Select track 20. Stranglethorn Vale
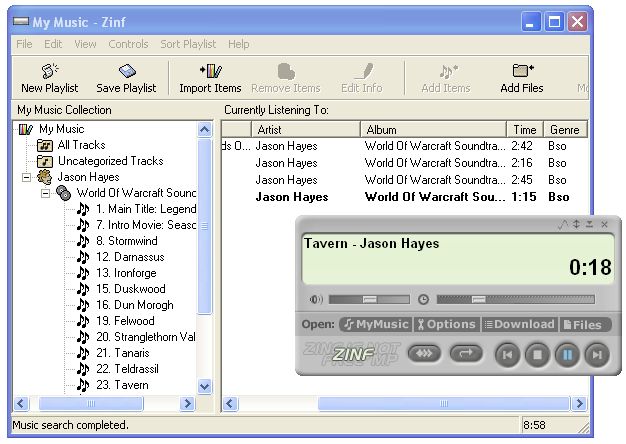Screen dimensions: 626x444 [x=146, y=337]
